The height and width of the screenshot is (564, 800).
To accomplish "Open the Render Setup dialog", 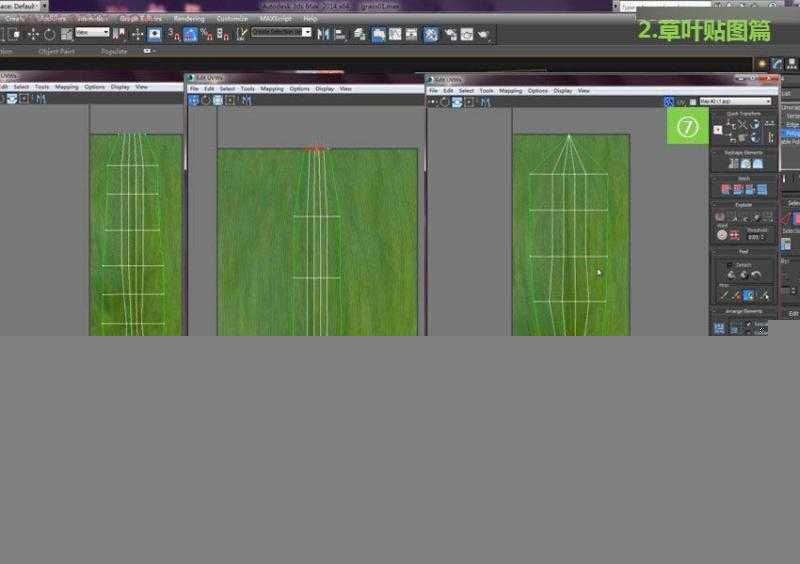I will point(451,34).
